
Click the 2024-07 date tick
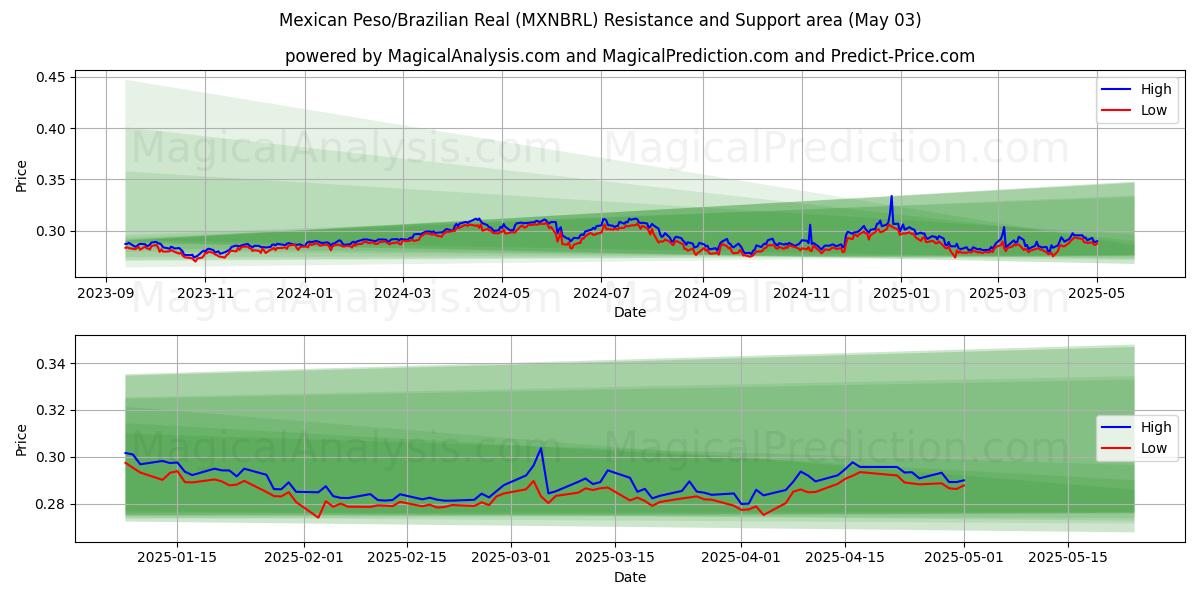[x=600, y=293]
